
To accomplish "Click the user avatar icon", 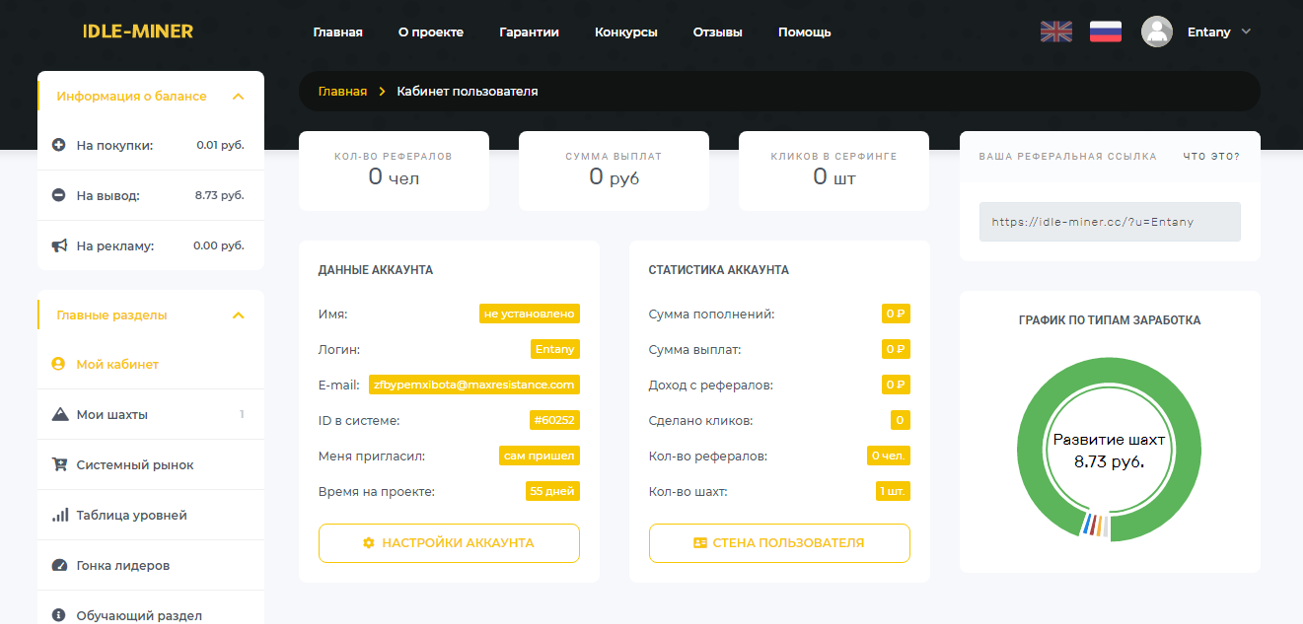I will point(1157,31).
